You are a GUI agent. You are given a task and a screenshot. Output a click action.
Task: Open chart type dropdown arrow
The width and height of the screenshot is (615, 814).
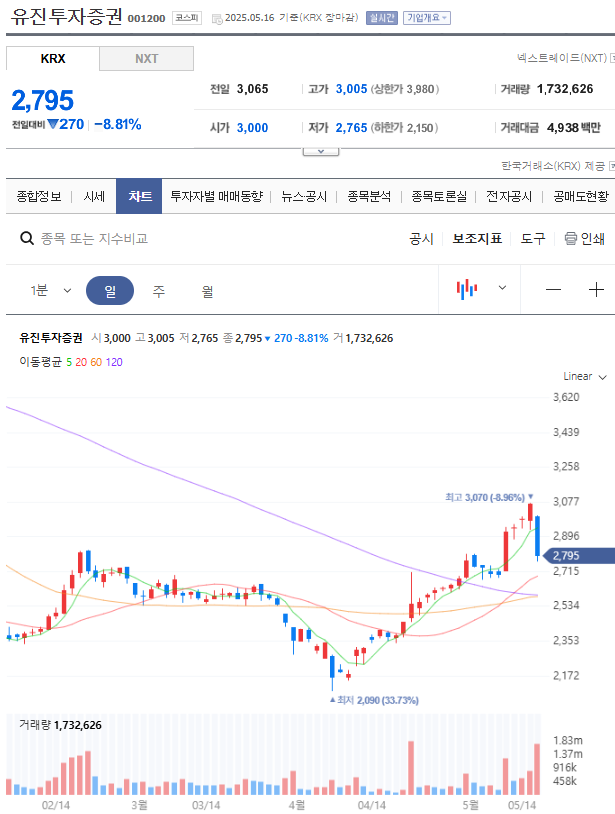click(502, 288)
